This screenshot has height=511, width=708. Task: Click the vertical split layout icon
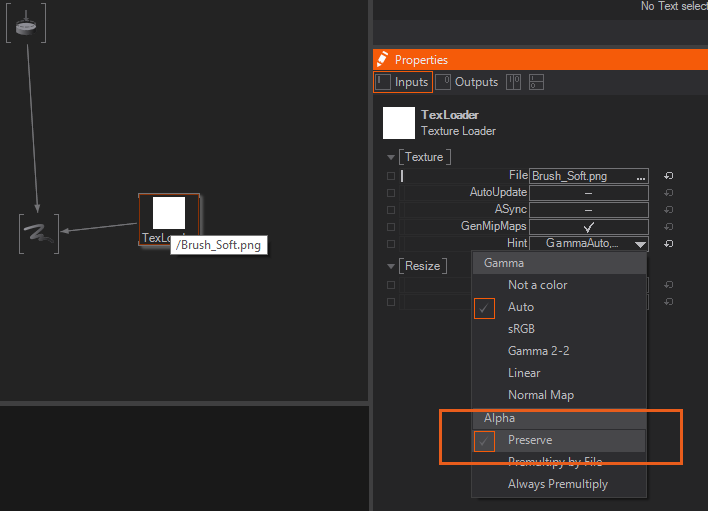pos(514,82)
